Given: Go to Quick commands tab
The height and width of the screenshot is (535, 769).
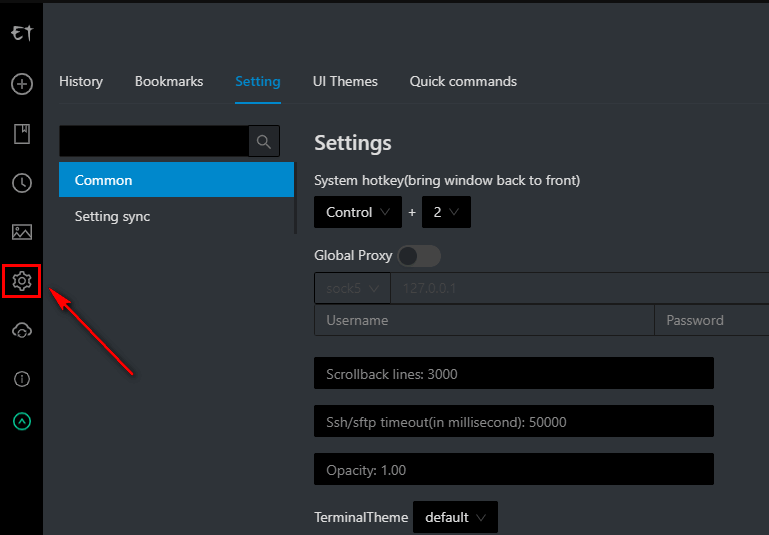Looking at the screenshot, I should coord(463,81).
